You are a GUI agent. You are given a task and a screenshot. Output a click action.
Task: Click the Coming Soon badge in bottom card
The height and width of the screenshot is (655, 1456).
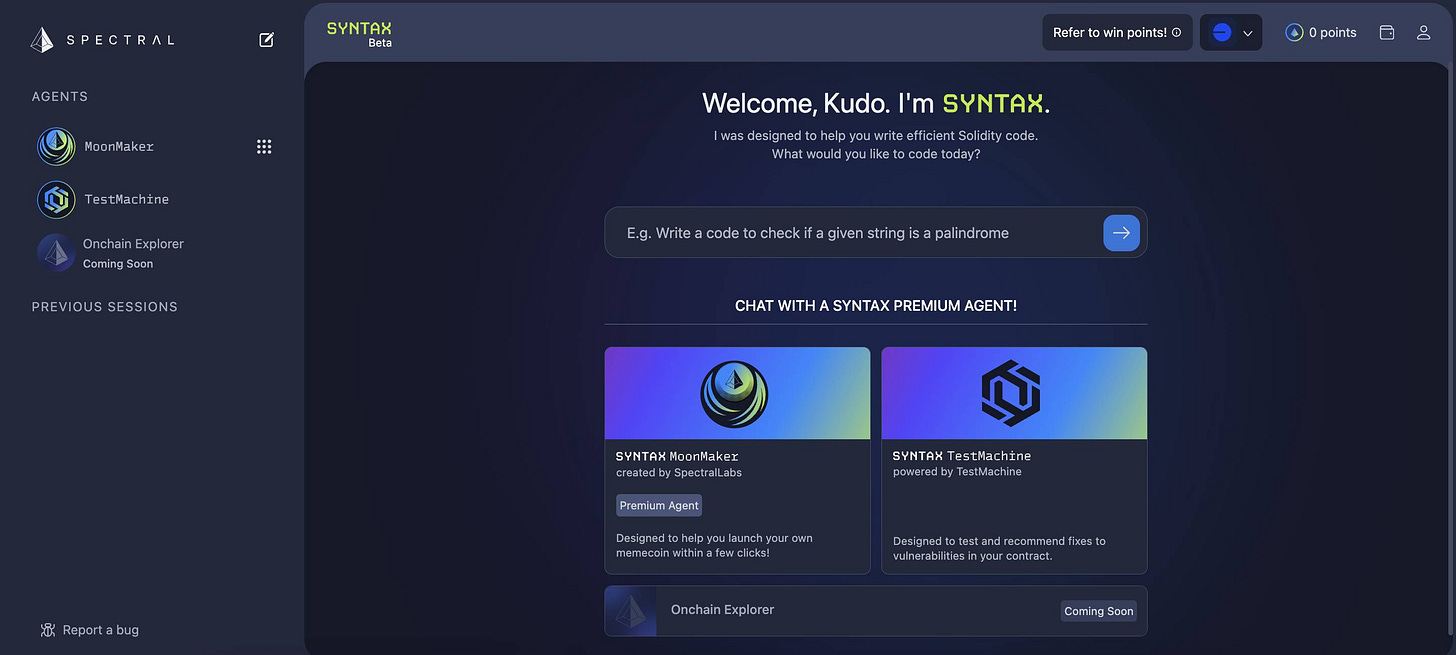point(1098,611)
